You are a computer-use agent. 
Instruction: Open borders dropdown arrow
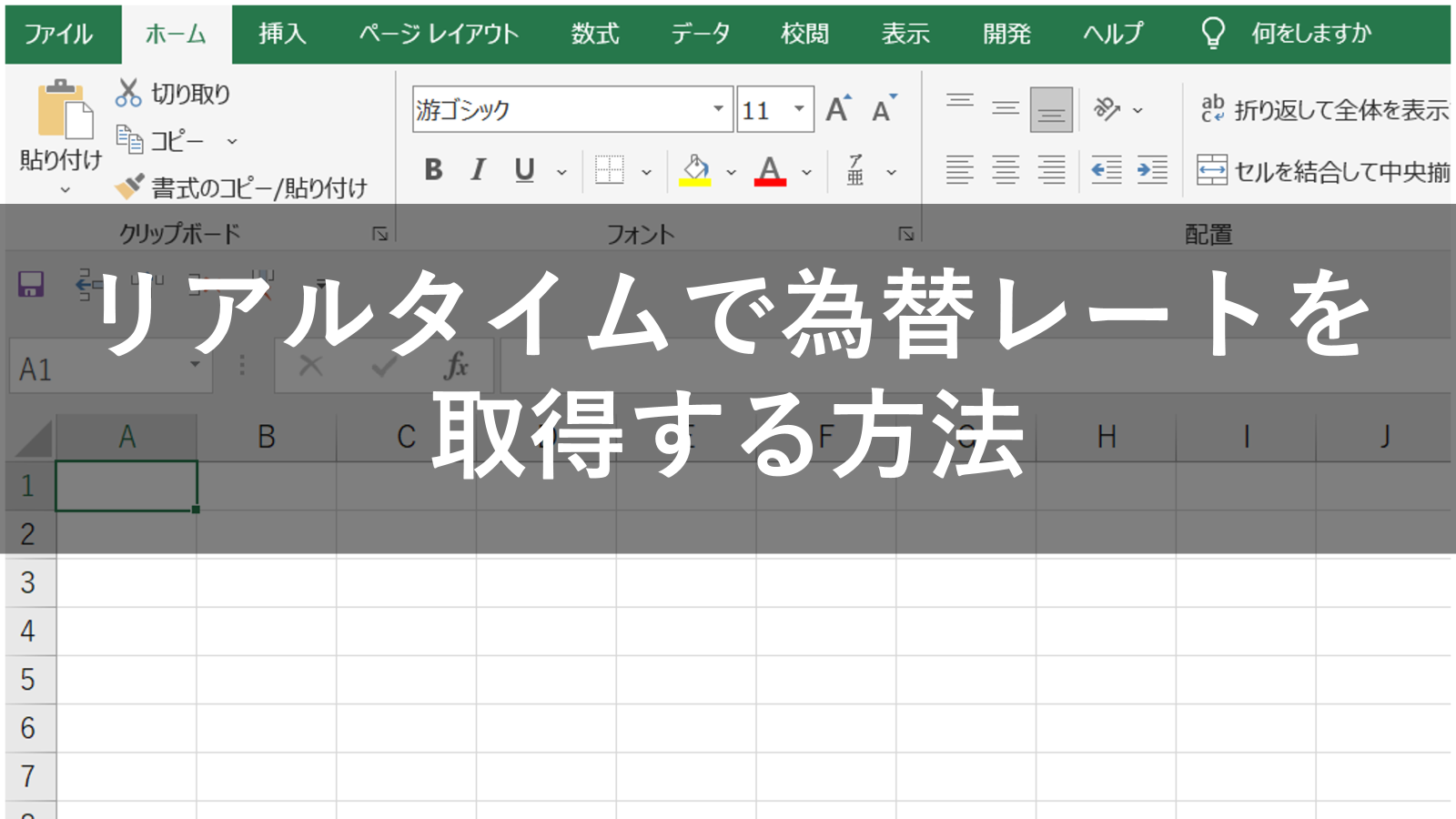[x=646, y=172]
